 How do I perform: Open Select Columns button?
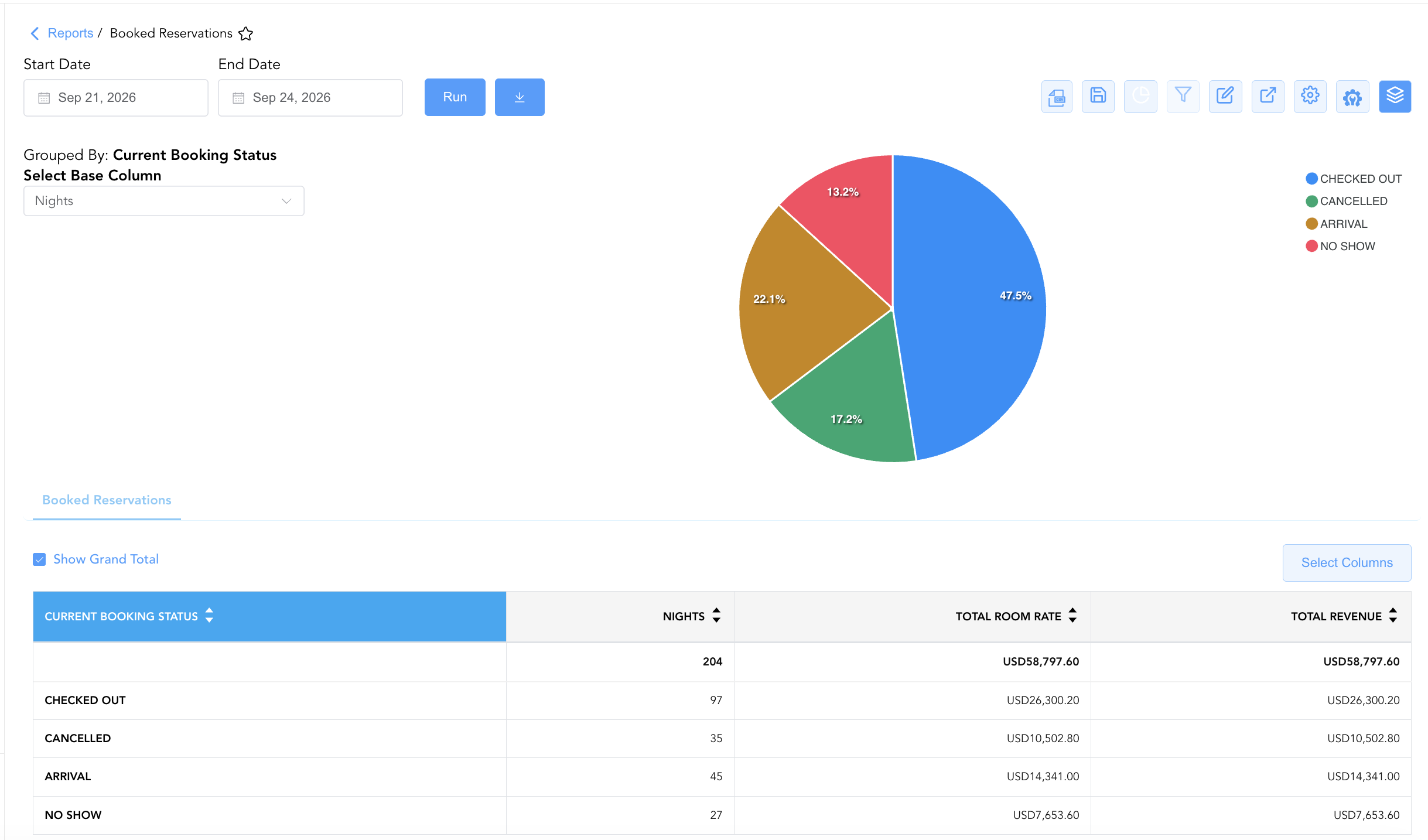tap(1347, 563)
